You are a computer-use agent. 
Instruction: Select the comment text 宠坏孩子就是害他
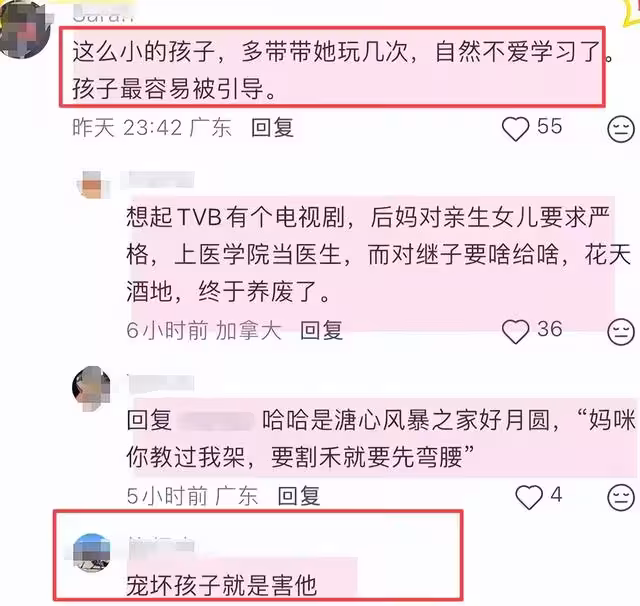pyautogui.click(x=222, y=586)
